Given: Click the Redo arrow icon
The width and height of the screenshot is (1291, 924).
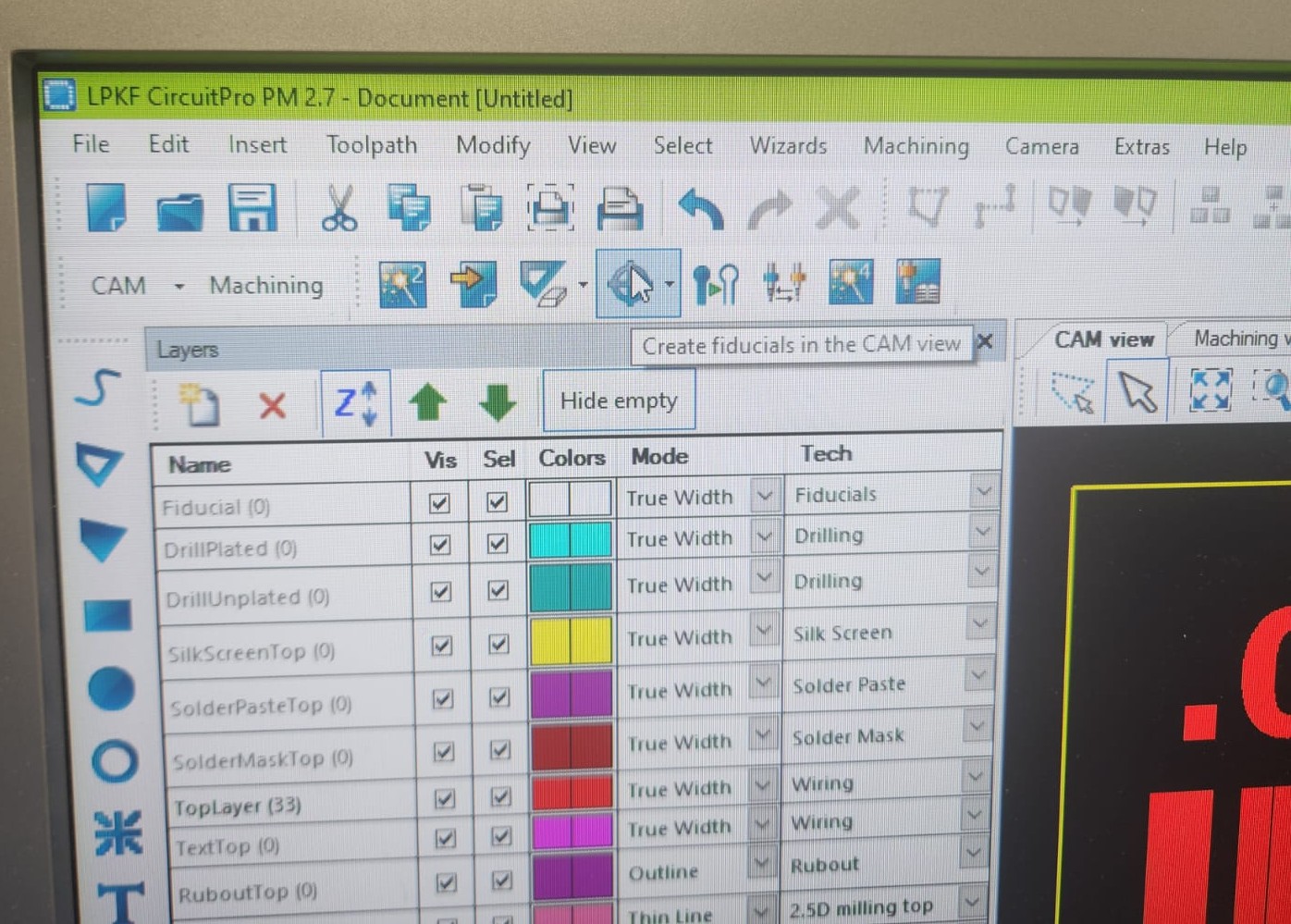Looking at the screenshot, I should (x=769, y=210).
